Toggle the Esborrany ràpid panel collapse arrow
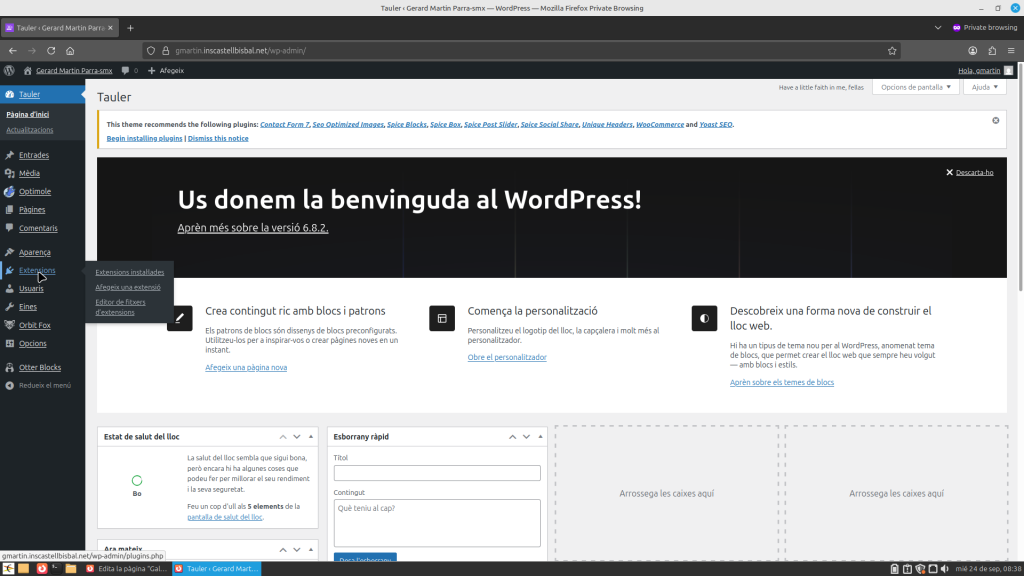Viewport: 1024px width, 576px height. pyautogui.click(x=540, y=437)
